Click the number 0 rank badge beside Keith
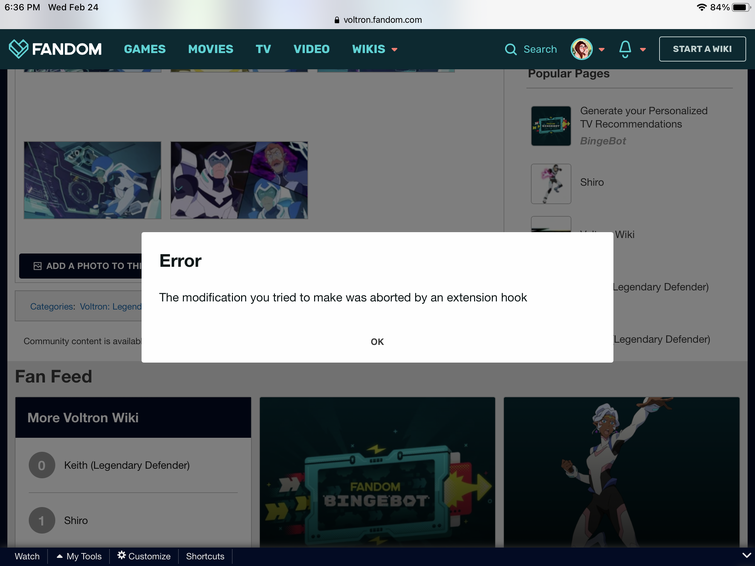The image size is (755, 566). pos(42,465)
